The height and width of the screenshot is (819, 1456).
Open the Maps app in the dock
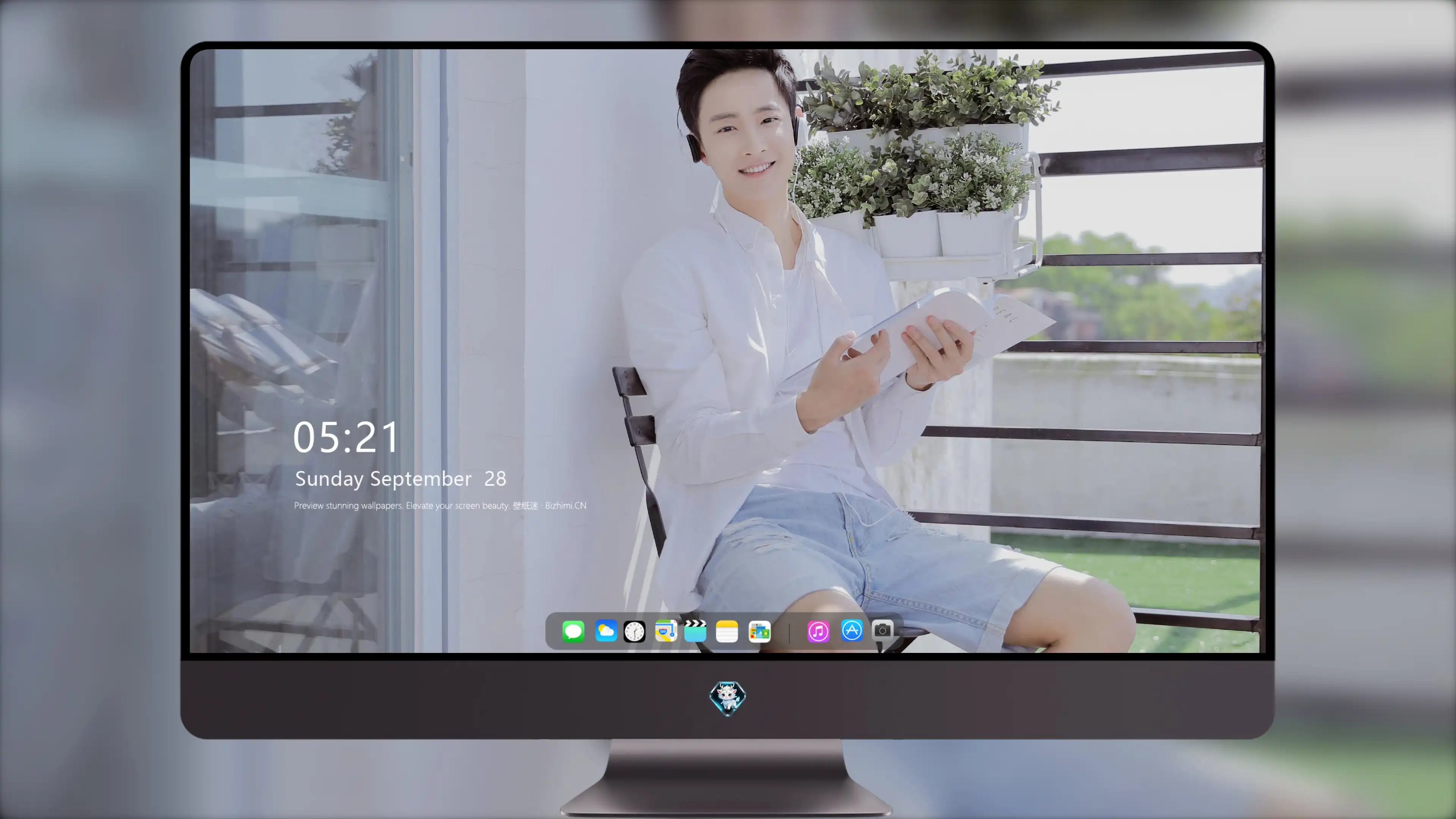click(x=666, y=631)
